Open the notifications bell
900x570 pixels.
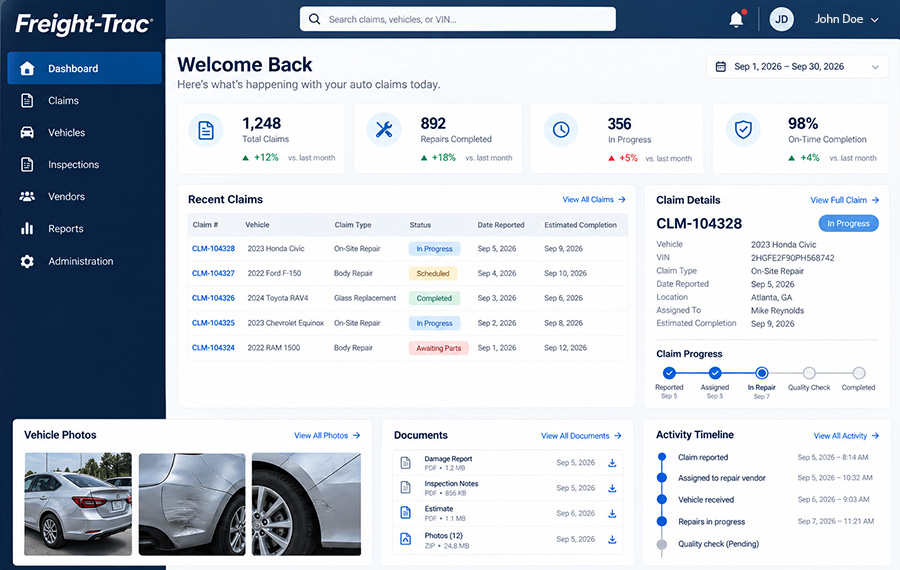(736, 20)
